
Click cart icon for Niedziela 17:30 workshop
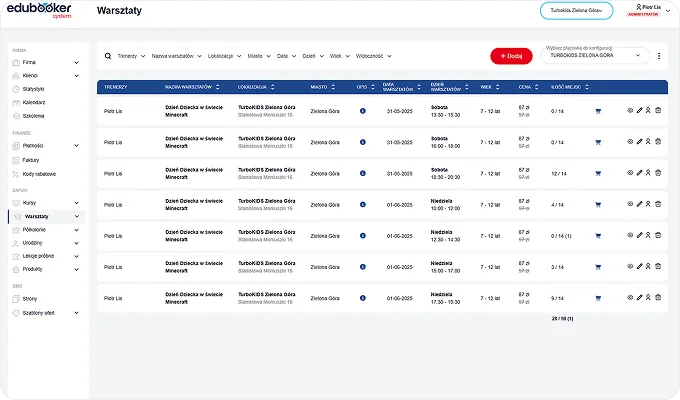click(x=598, y=297)
